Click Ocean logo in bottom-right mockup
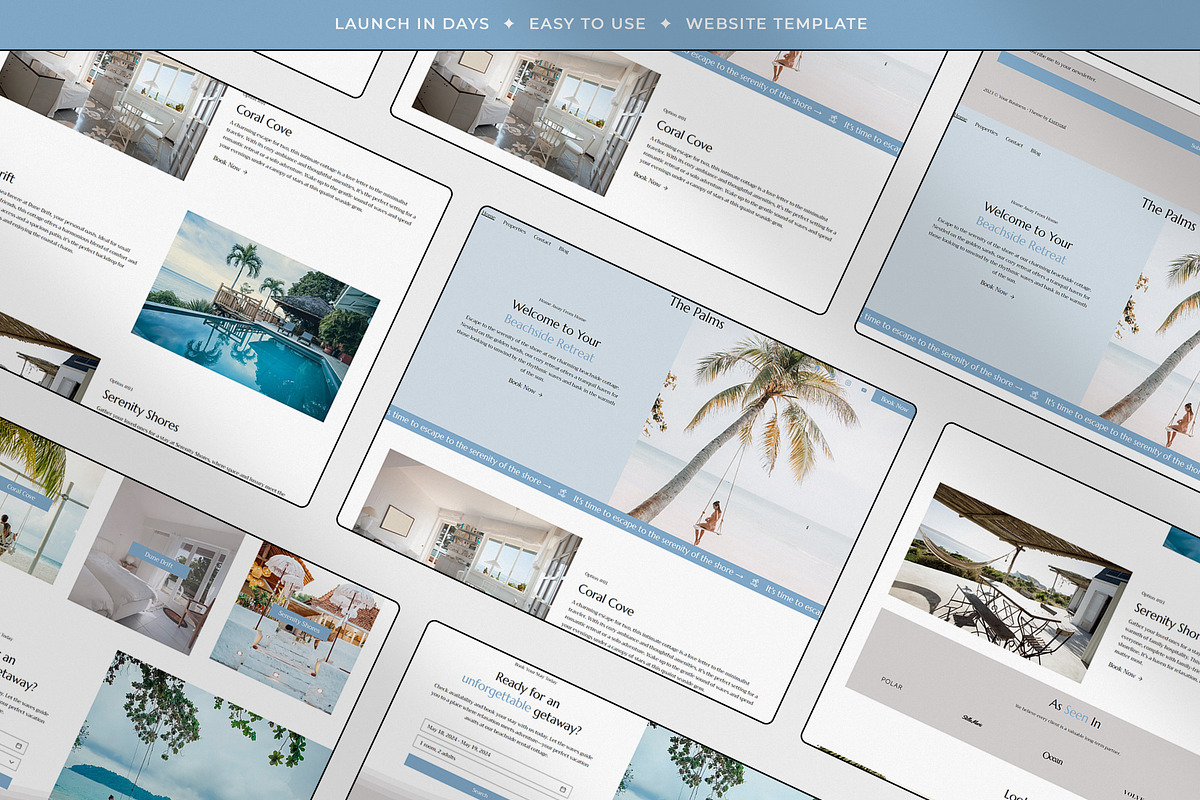The width and height of the screenshot is (1200, 800). pyautogui.click(x=1052, y=758)
